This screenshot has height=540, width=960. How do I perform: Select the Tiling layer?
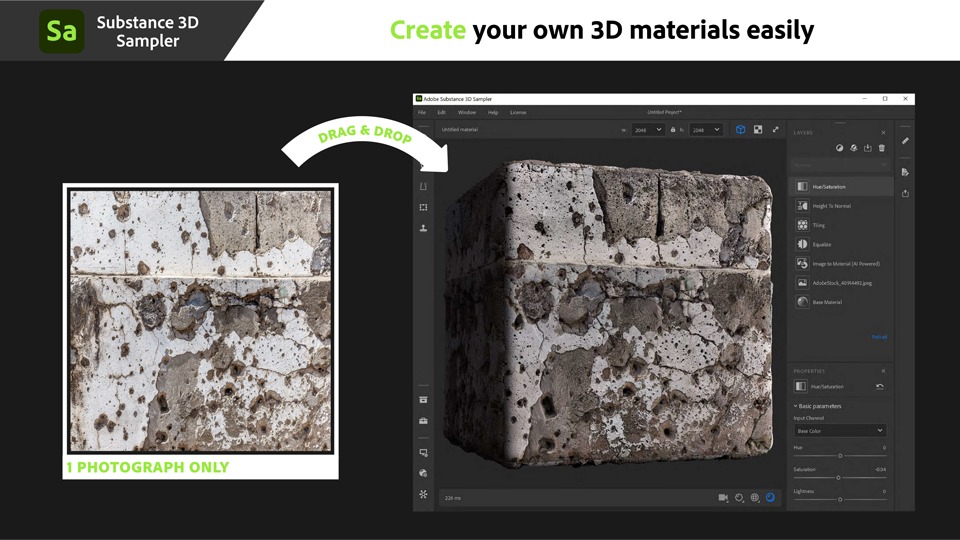pos(841,225)
